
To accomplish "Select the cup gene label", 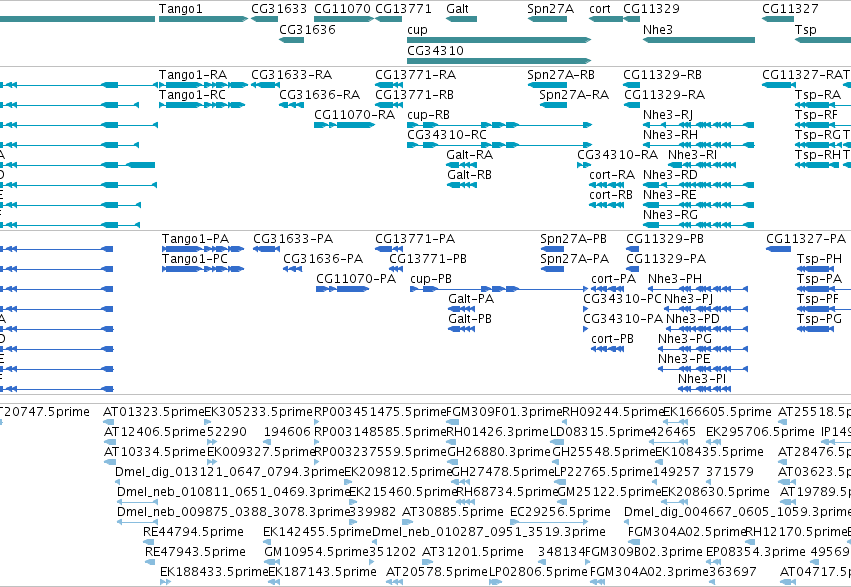I will (x=417, y=29).
